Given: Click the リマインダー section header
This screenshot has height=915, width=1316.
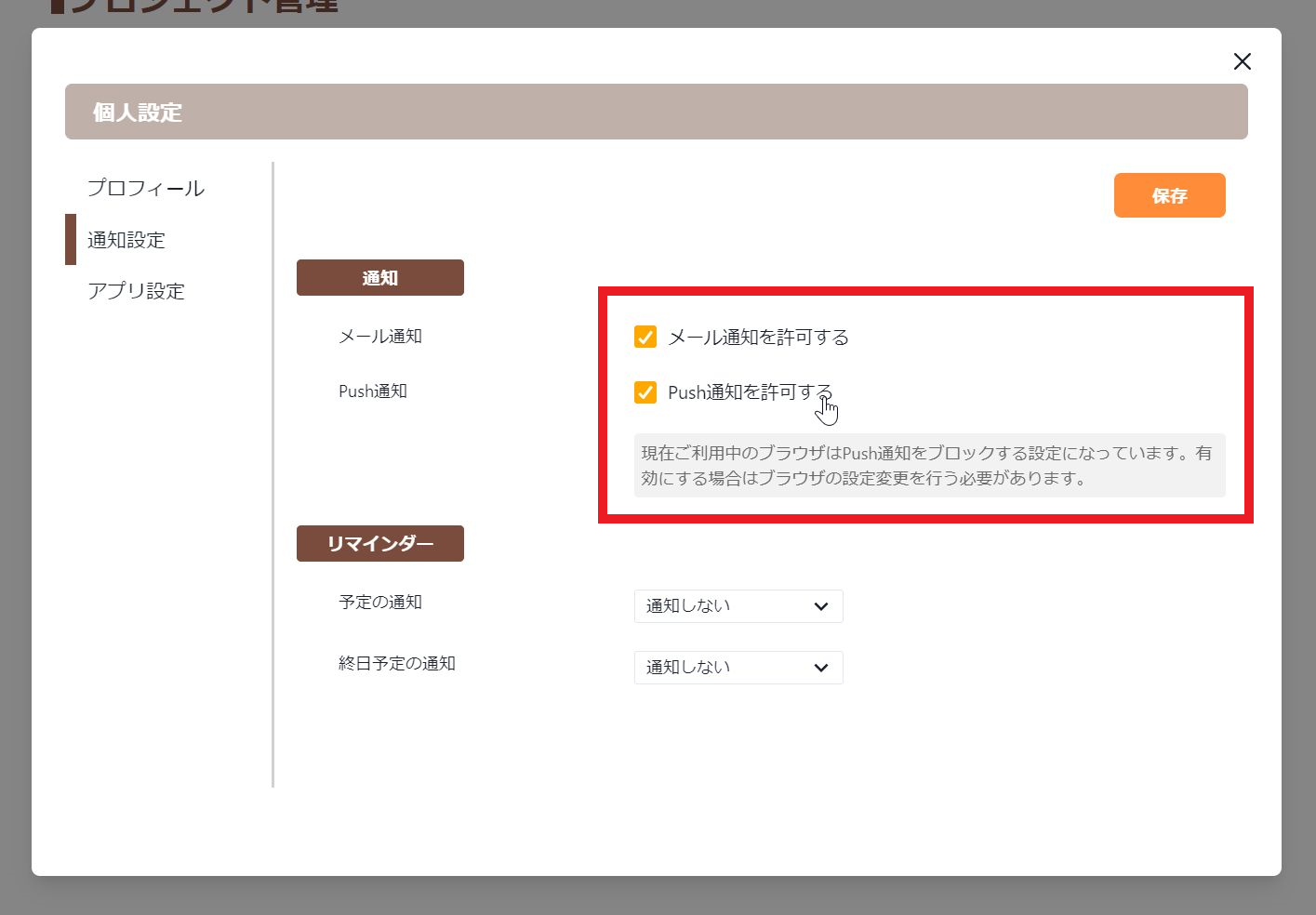Looking at the screenshot, I should (379, 543).
